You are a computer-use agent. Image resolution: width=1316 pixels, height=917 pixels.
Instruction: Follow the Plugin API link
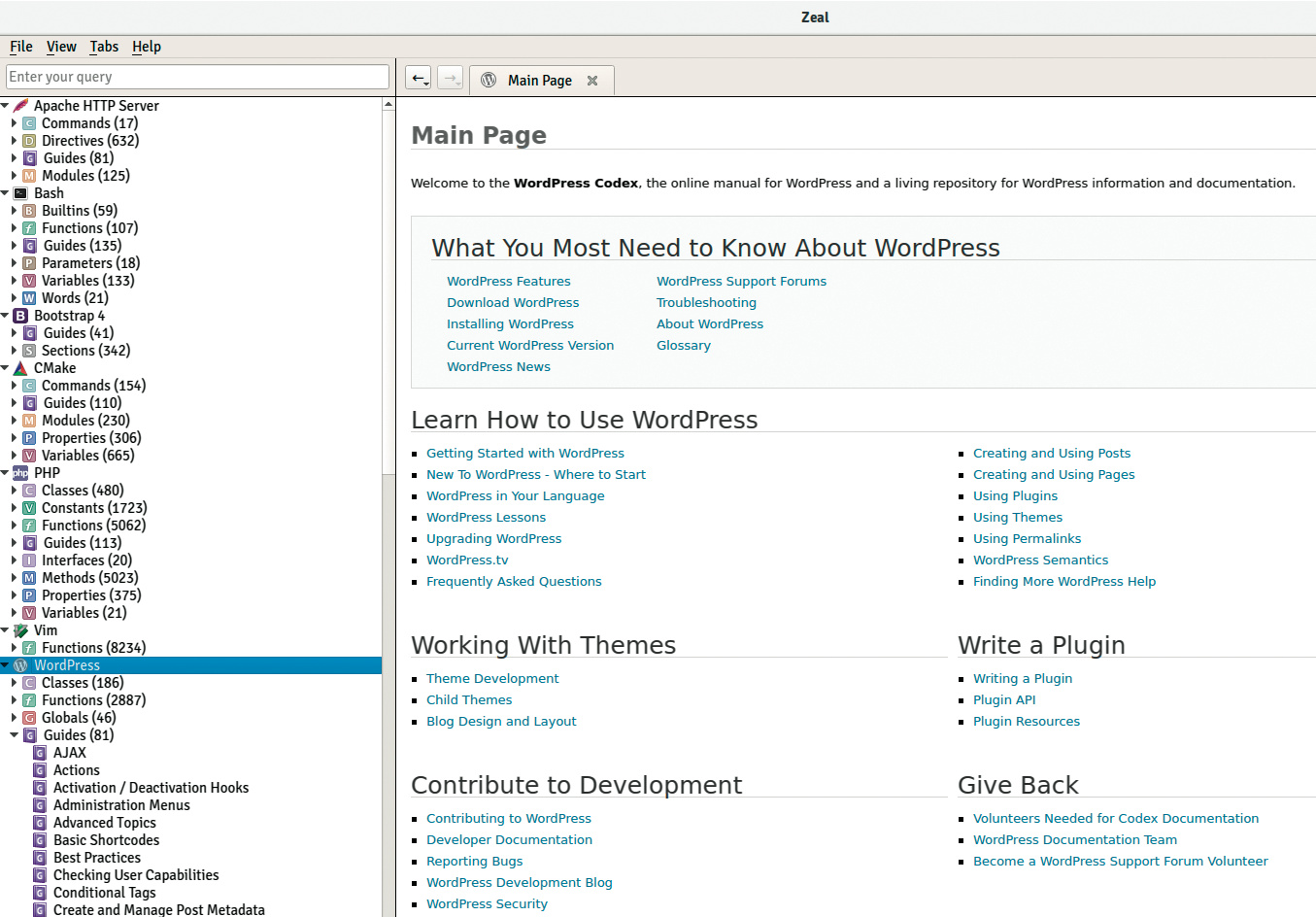1004,700
